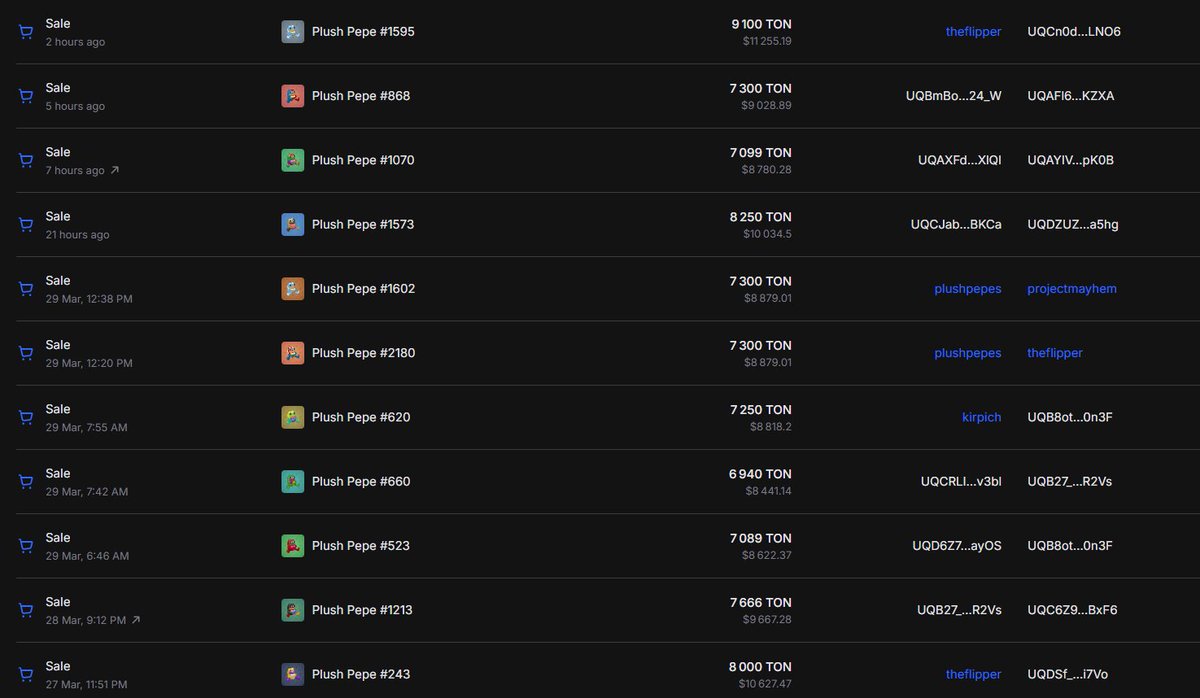Image resolution: width=1200 pixels, height=698 pixels.
Task: Open the Plush Pepe #243 item name
Action: [361, 674]
